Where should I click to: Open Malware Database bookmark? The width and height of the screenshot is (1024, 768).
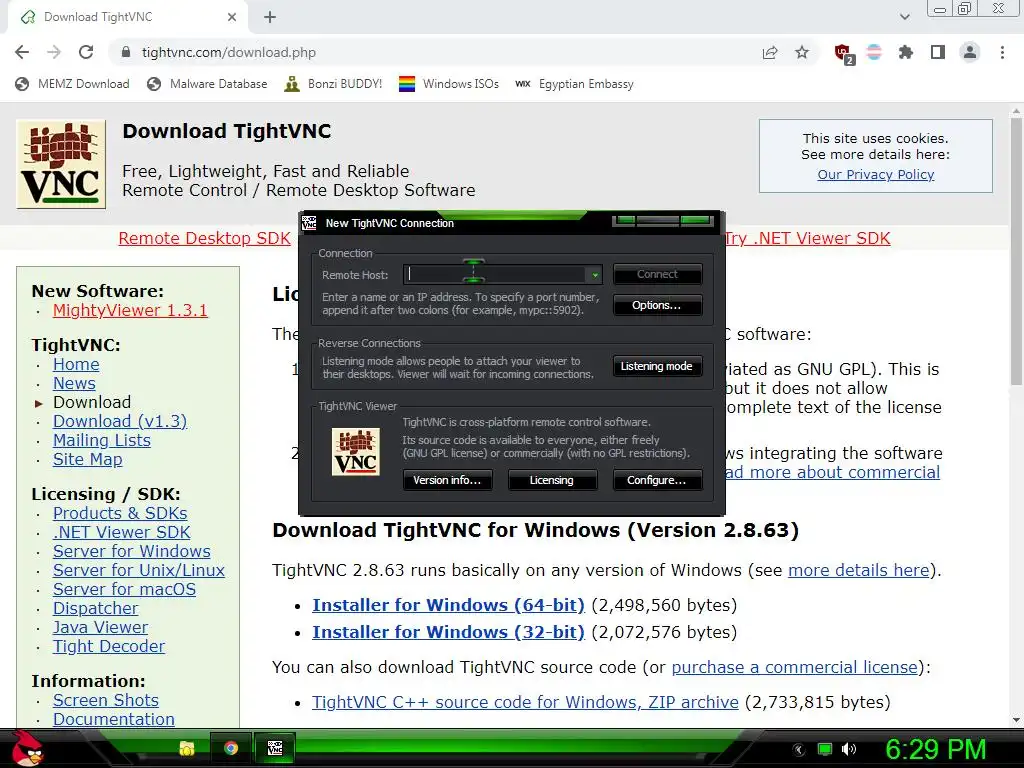click(x=207, y=84)
